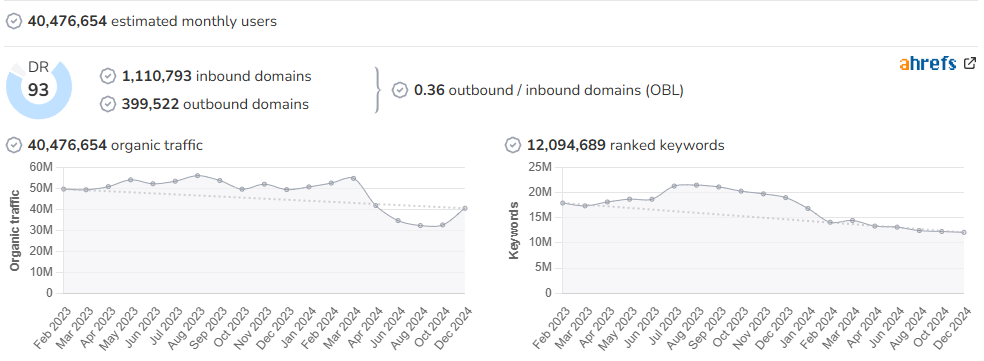Click the 12,094,689 ranked keywords heading
The height and width of the screenshot is (361, 984).
(x=626, y=146)
